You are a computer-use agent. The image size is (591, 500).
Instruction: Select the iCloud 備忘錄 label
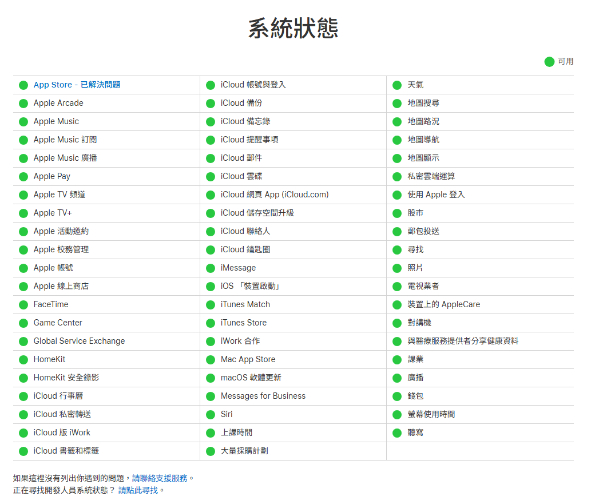point(245,121)
